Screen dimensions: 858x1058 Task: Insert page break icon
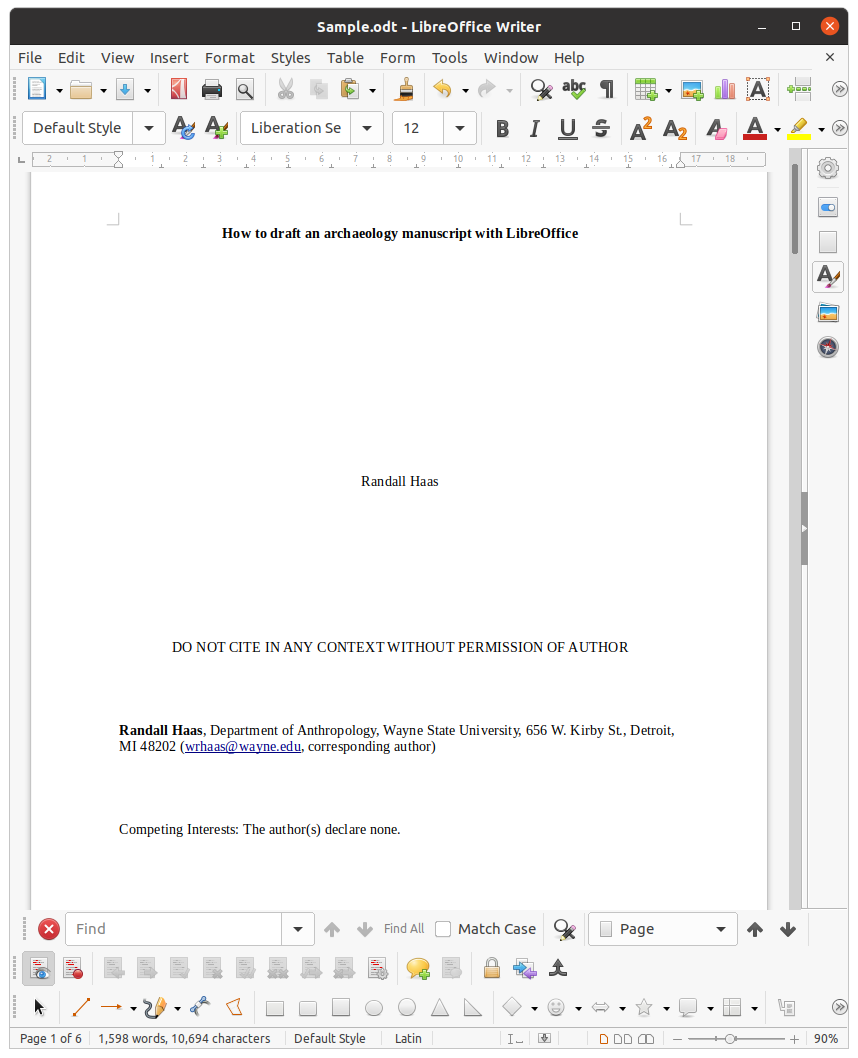point(799,89)
